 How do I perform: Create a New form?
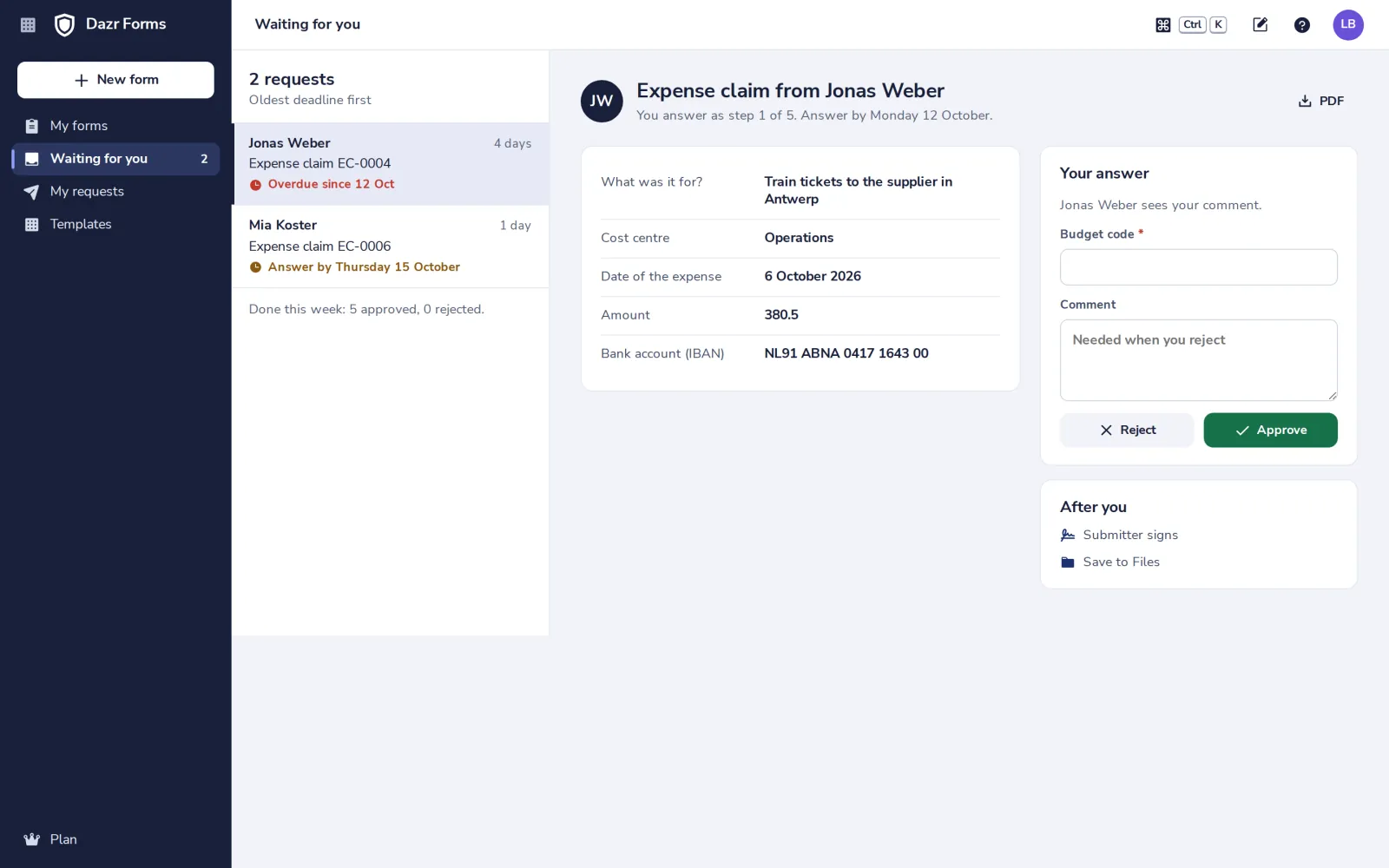(115, 80)
